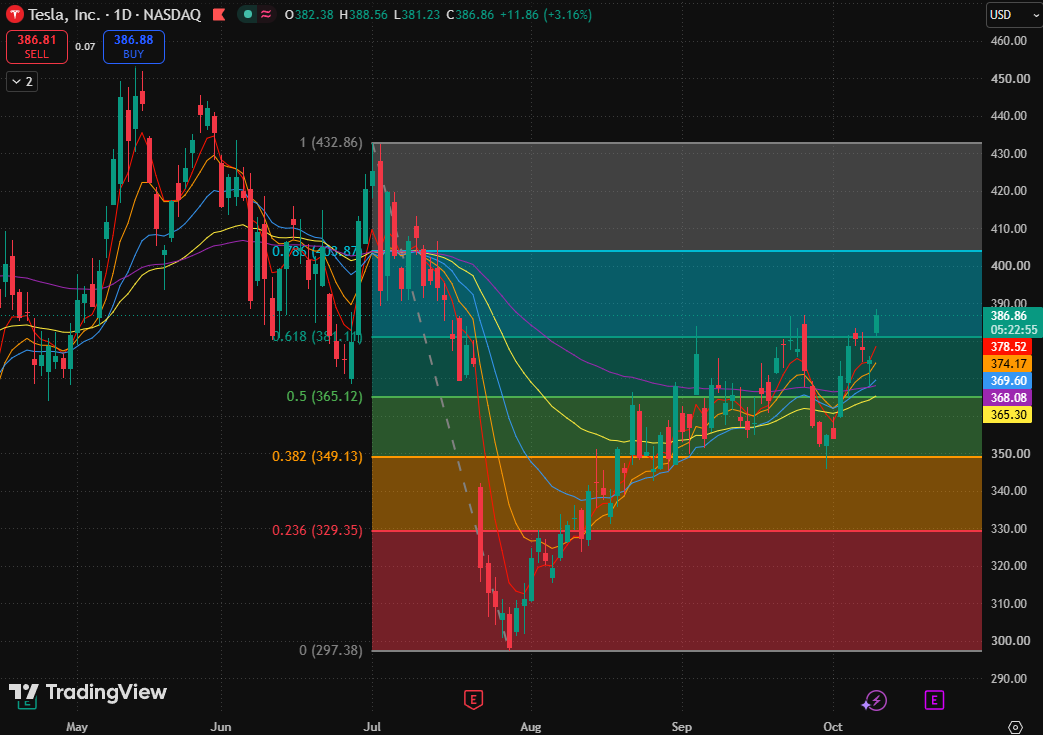Click the 05:22:55 bar countdown timer
This screenshot has width=1043, height=735.
1013,330
